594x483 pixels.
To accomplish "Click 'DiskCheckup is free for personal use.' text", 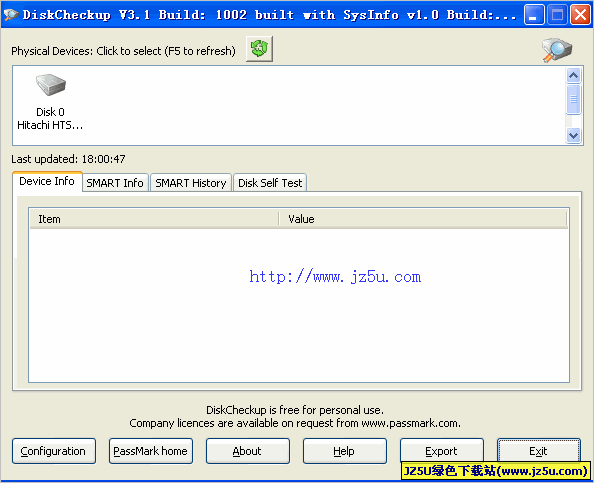I will tap(295, 410).
